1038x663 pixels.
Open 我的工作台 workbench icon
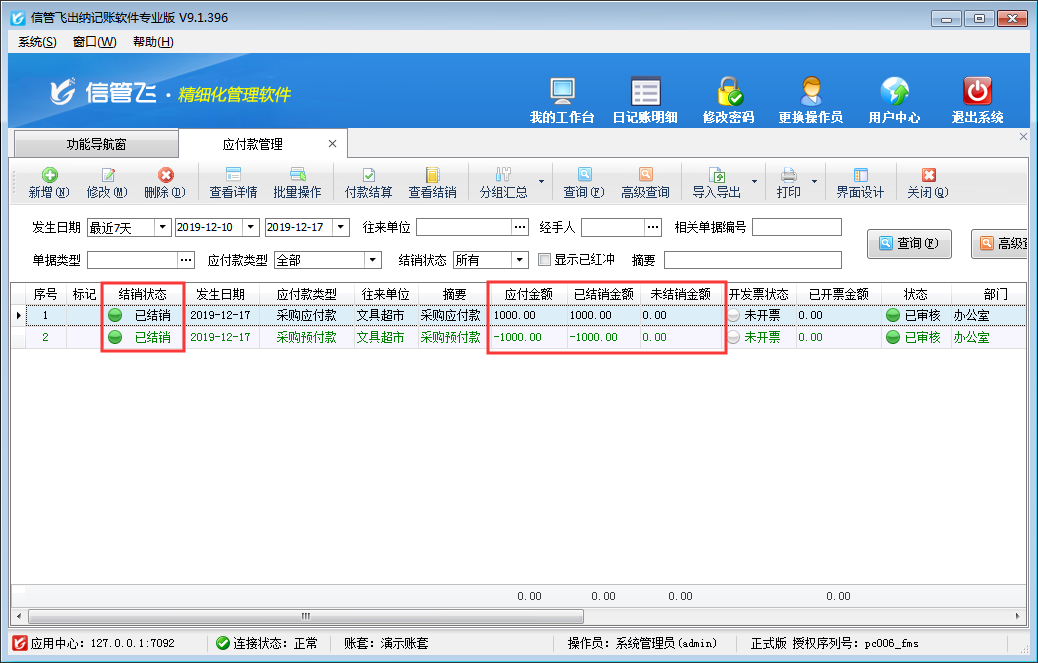[562, 92]
